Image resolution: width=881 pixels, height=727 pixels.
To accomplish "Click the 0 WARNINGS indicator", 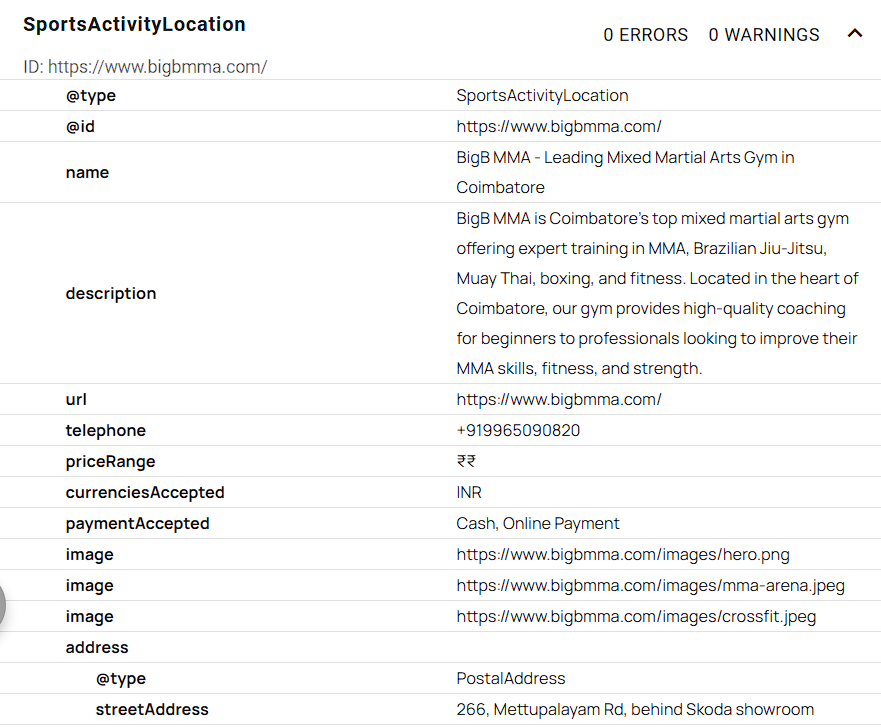I will click(763, 34).
